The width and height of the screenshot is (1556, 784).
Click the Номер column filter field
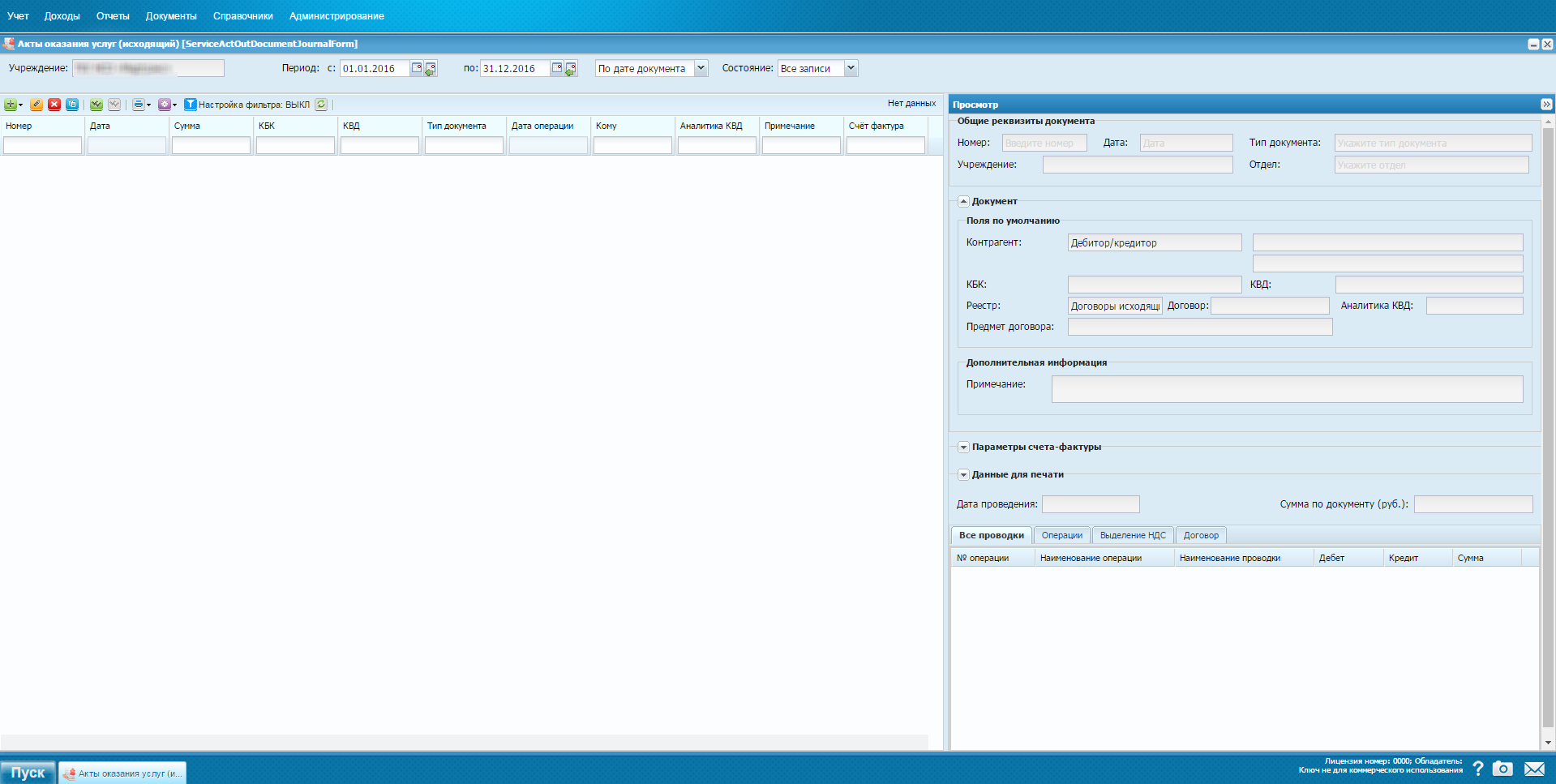42,145
